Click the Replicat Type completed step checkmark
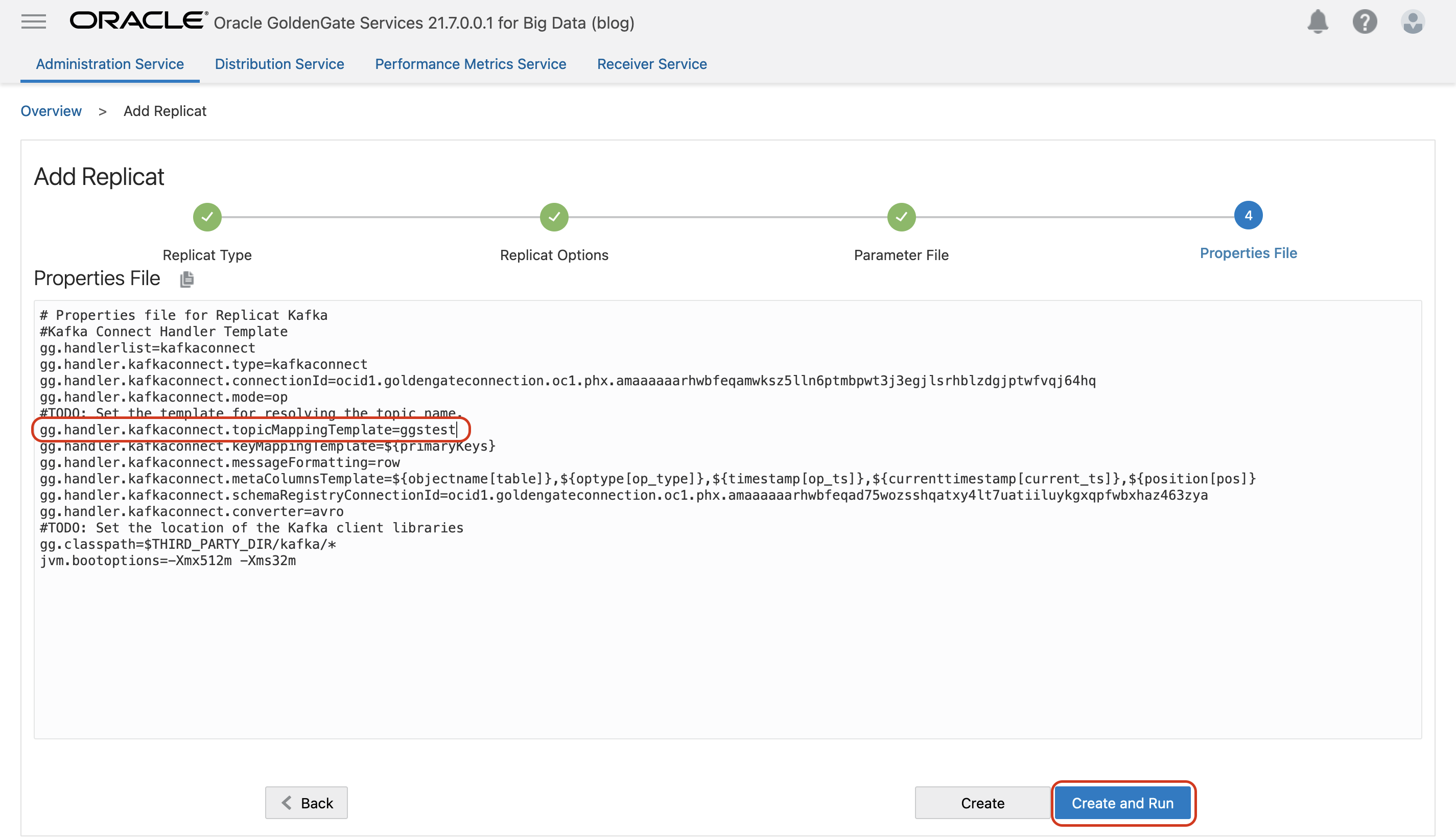Screen dimensions: 1456x839 [x=207, y=217]
